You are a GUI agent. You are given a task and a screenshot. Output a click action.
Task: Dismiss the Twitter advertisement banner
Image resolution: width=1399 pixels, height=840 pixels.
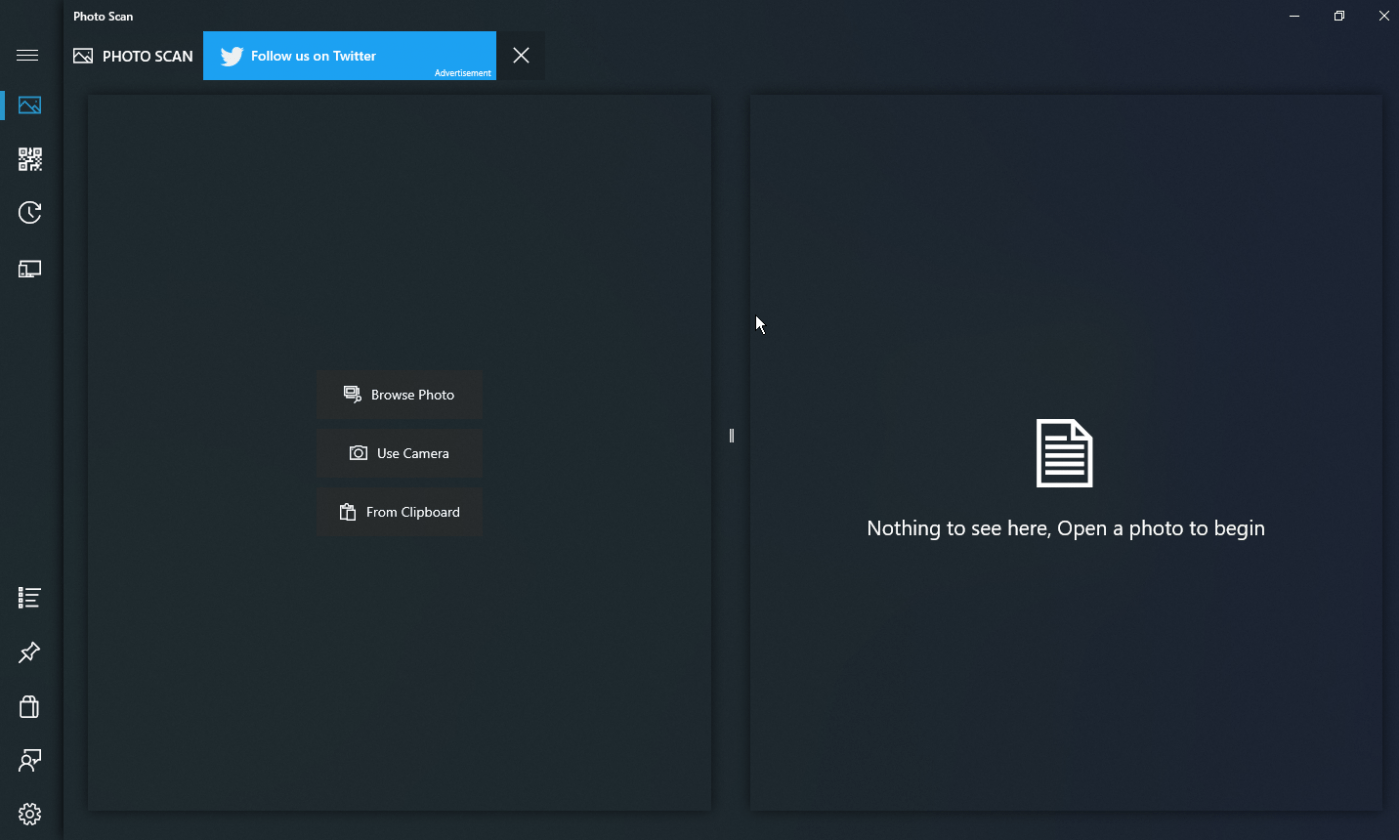coord(520,55)
